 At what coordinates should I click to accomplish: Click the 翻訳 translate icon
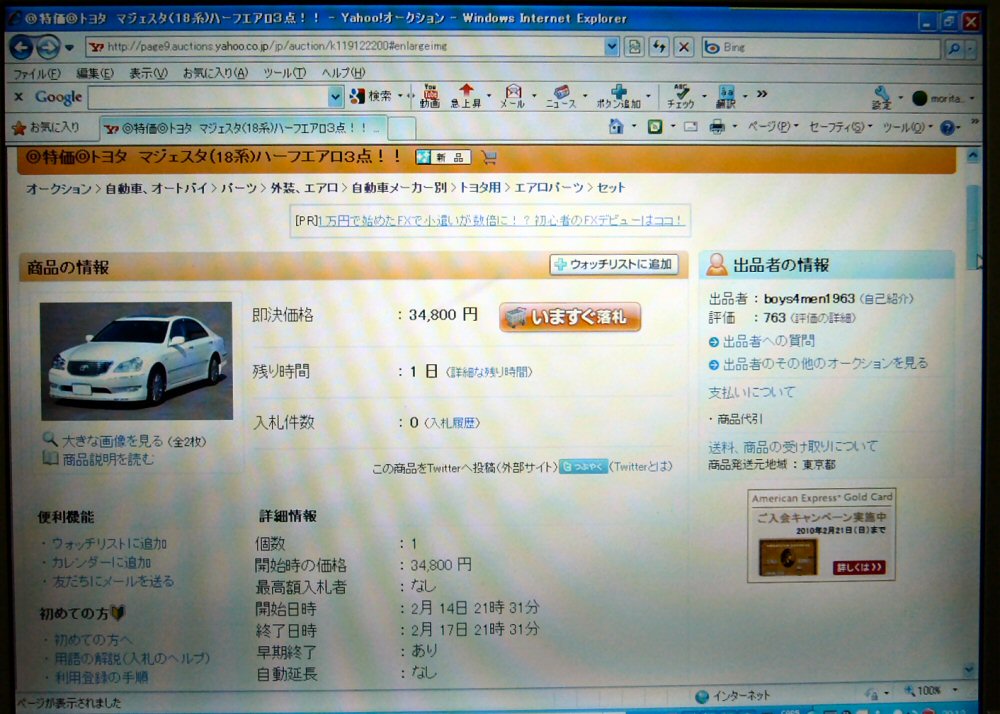[x=726, y=96]
